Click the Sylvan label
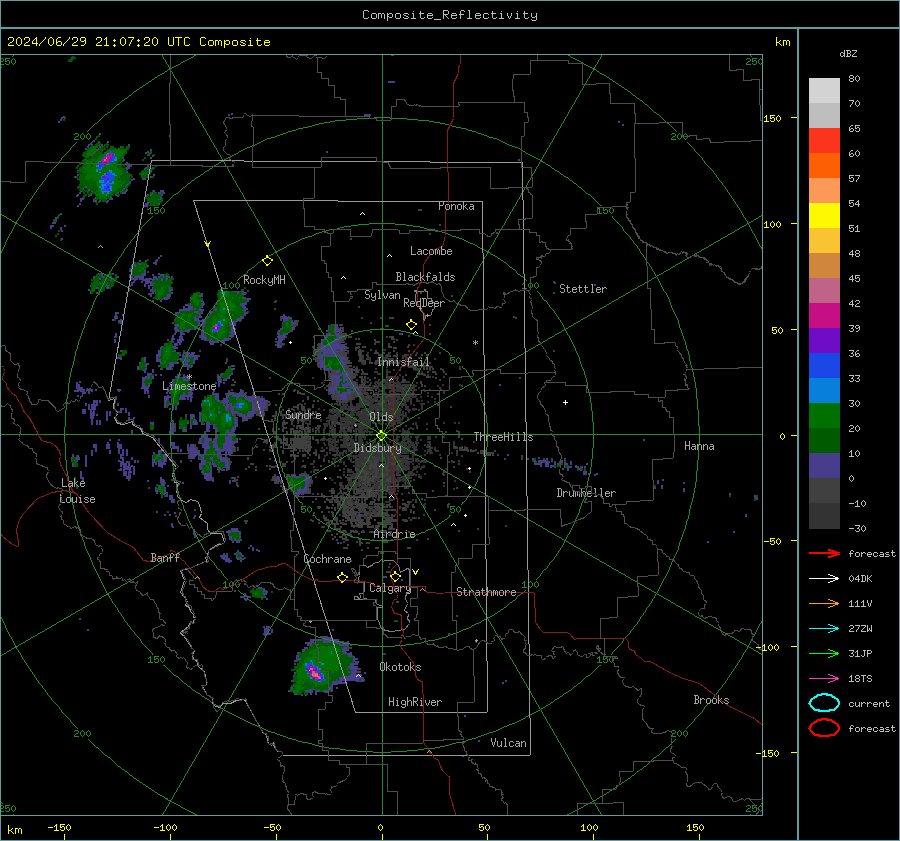900x841 pixels. click(x=382, y=295)
